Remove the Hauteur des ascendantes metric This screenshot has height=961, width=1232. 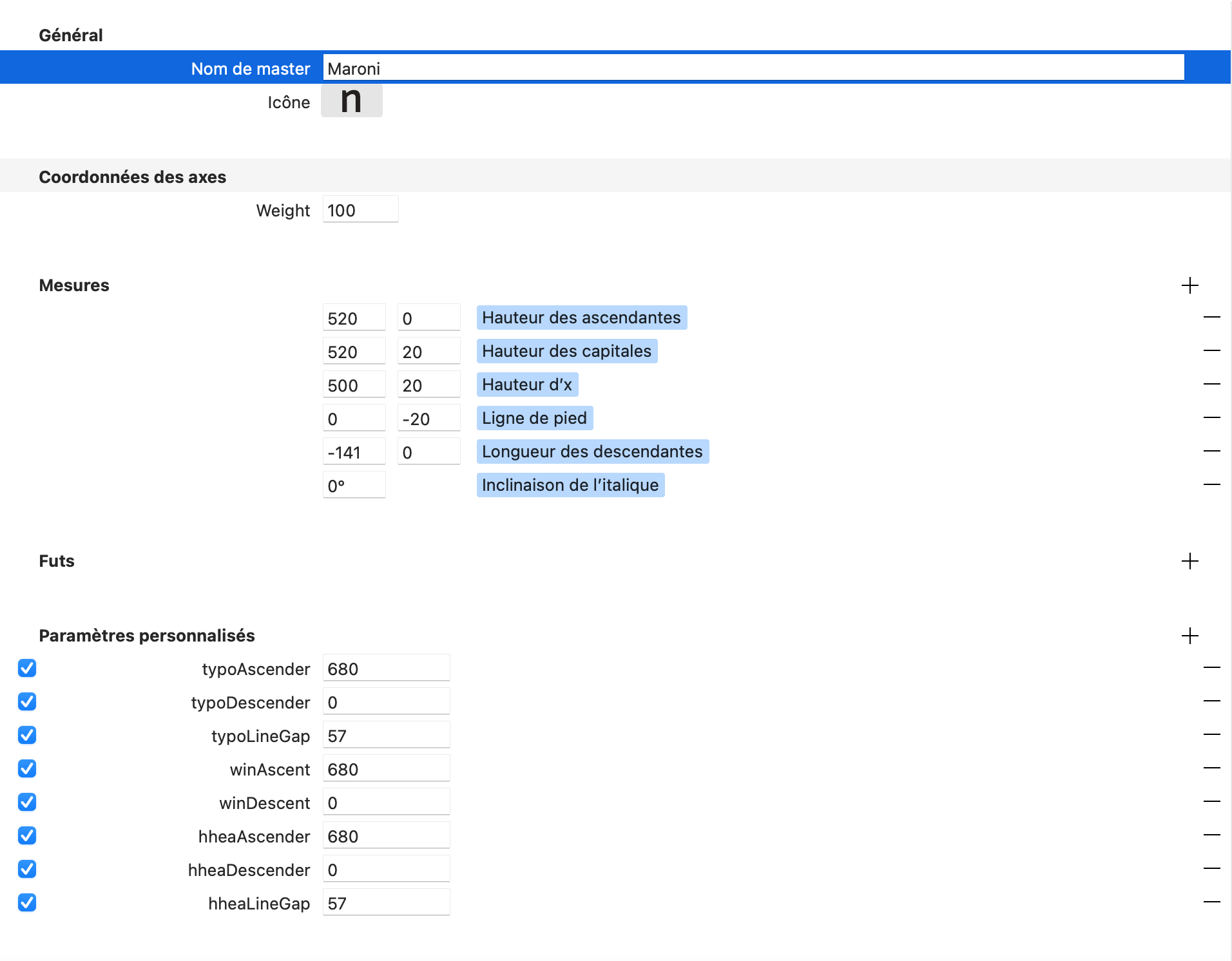(x=1211, y=317)
